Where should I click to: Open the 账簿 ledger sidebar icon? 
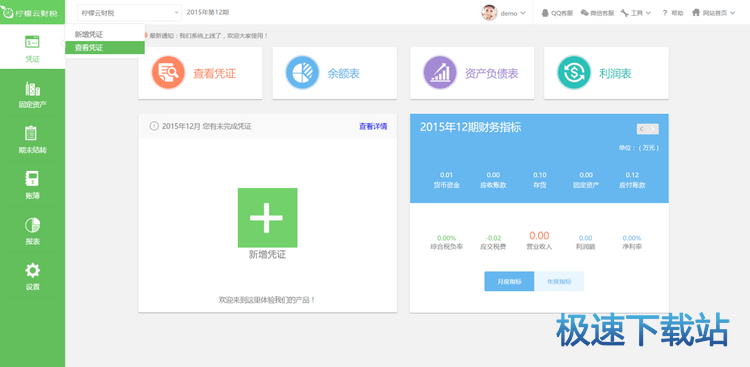point(32,178)
